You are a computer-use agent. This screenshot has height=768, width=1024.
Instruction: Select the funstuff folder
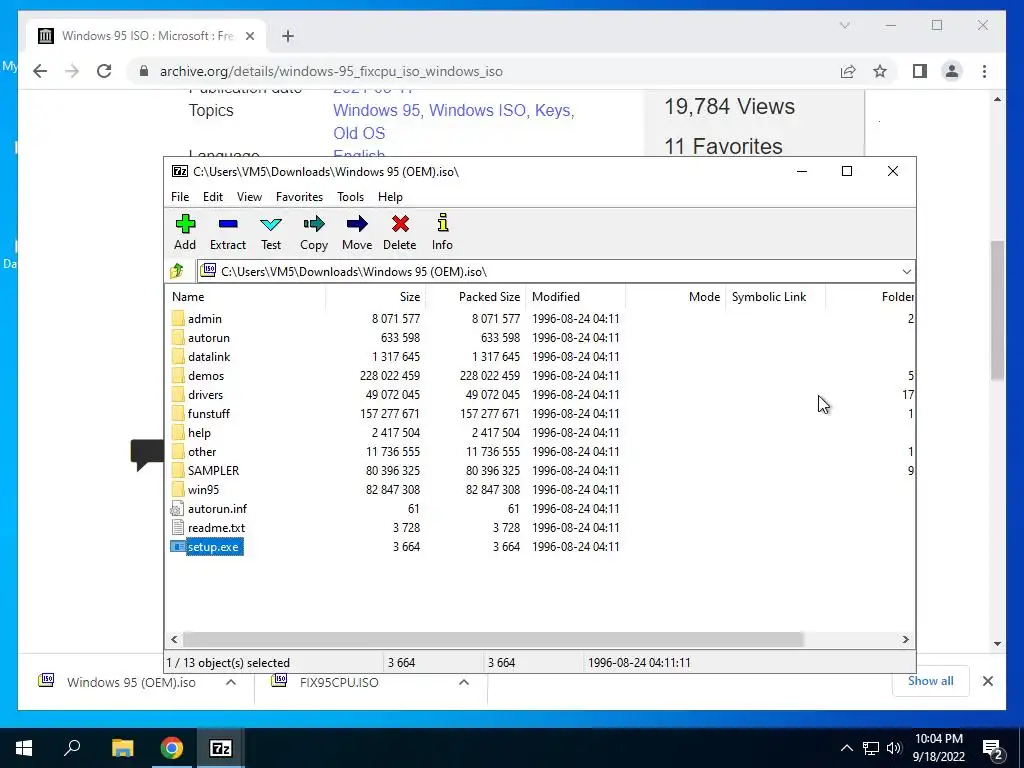click(208, 413)
